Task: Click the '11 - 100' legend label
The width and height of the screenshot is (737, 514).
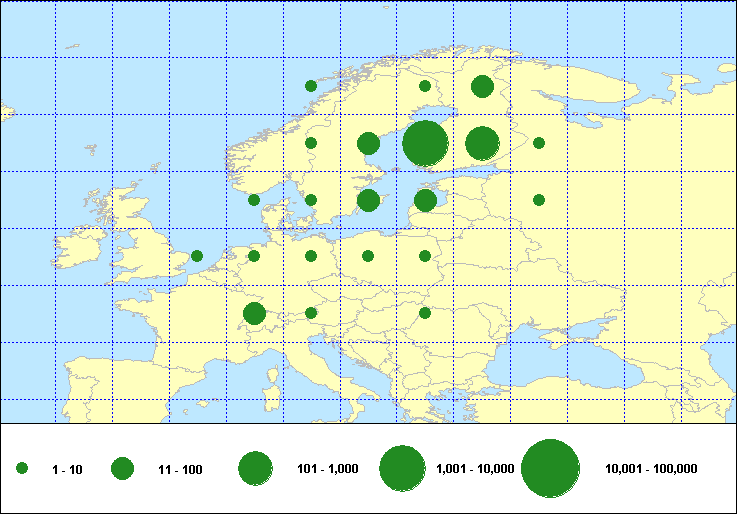Action: pyautogui.click(x=180, y=469)
